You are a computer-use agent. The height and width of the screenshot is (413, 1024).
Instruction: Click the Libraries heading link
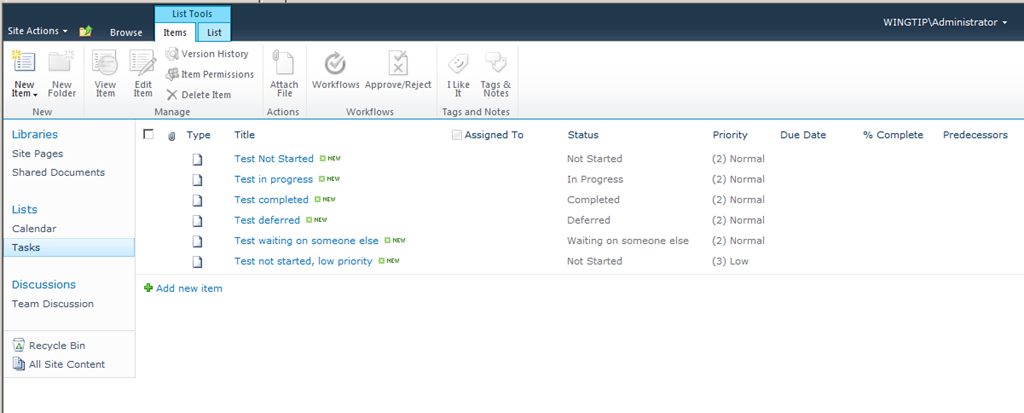coord(35,135)
